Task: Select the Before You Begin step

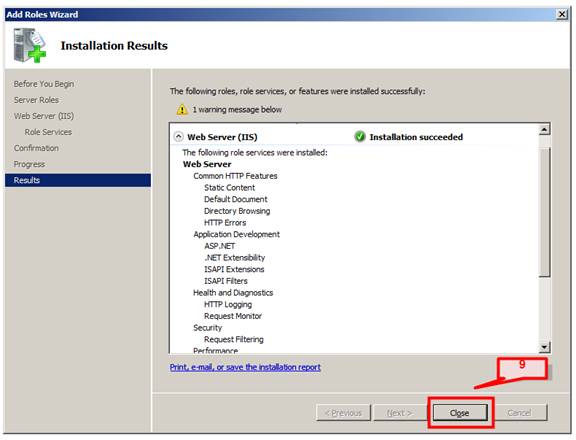Action: pyautogui.click(x=44, y=84)
